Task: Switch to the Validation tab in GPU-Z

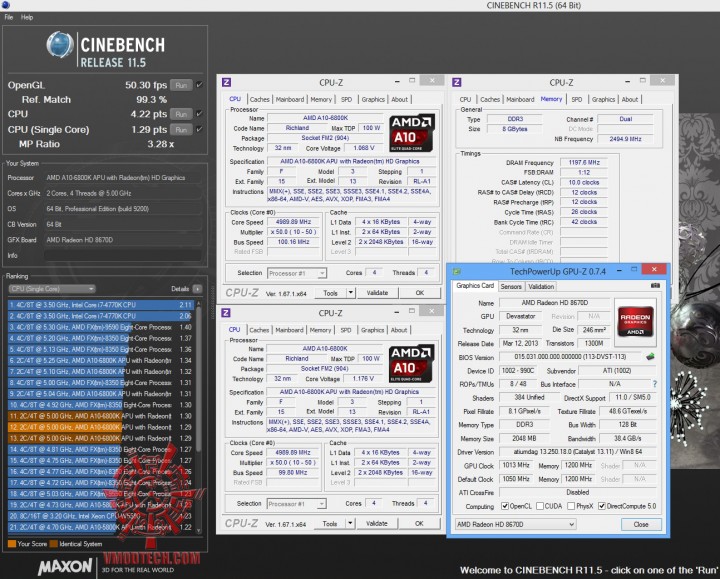Action: pos(541,287)
